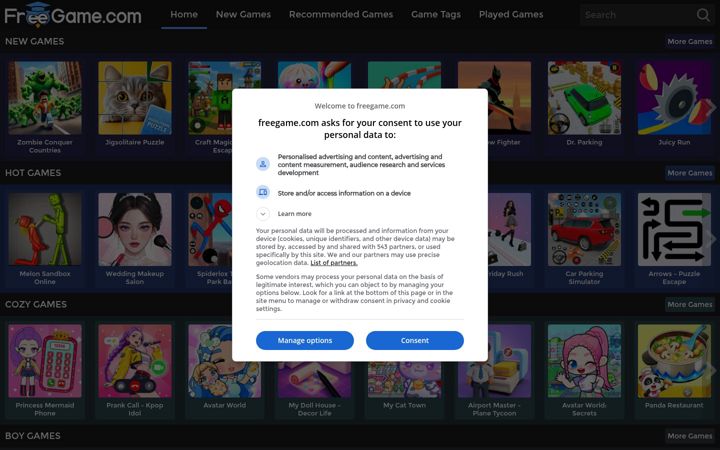Open Avatar World game thumbnail
The image size is (720, 450).
[225, 361]
